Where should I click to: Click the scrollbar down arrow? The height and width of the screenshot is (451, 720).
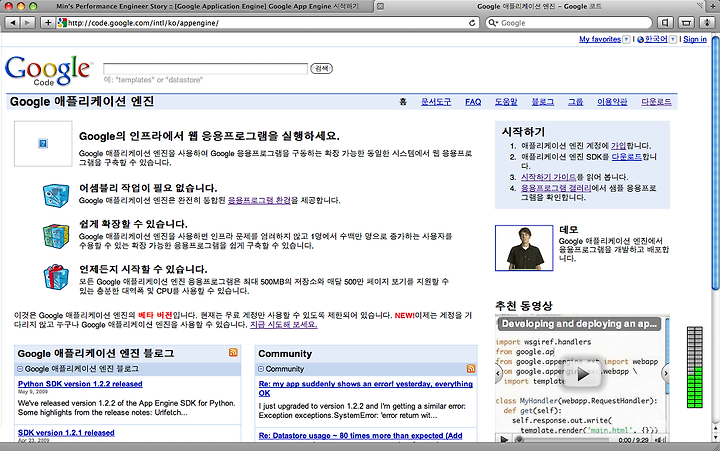pos(715,437)
